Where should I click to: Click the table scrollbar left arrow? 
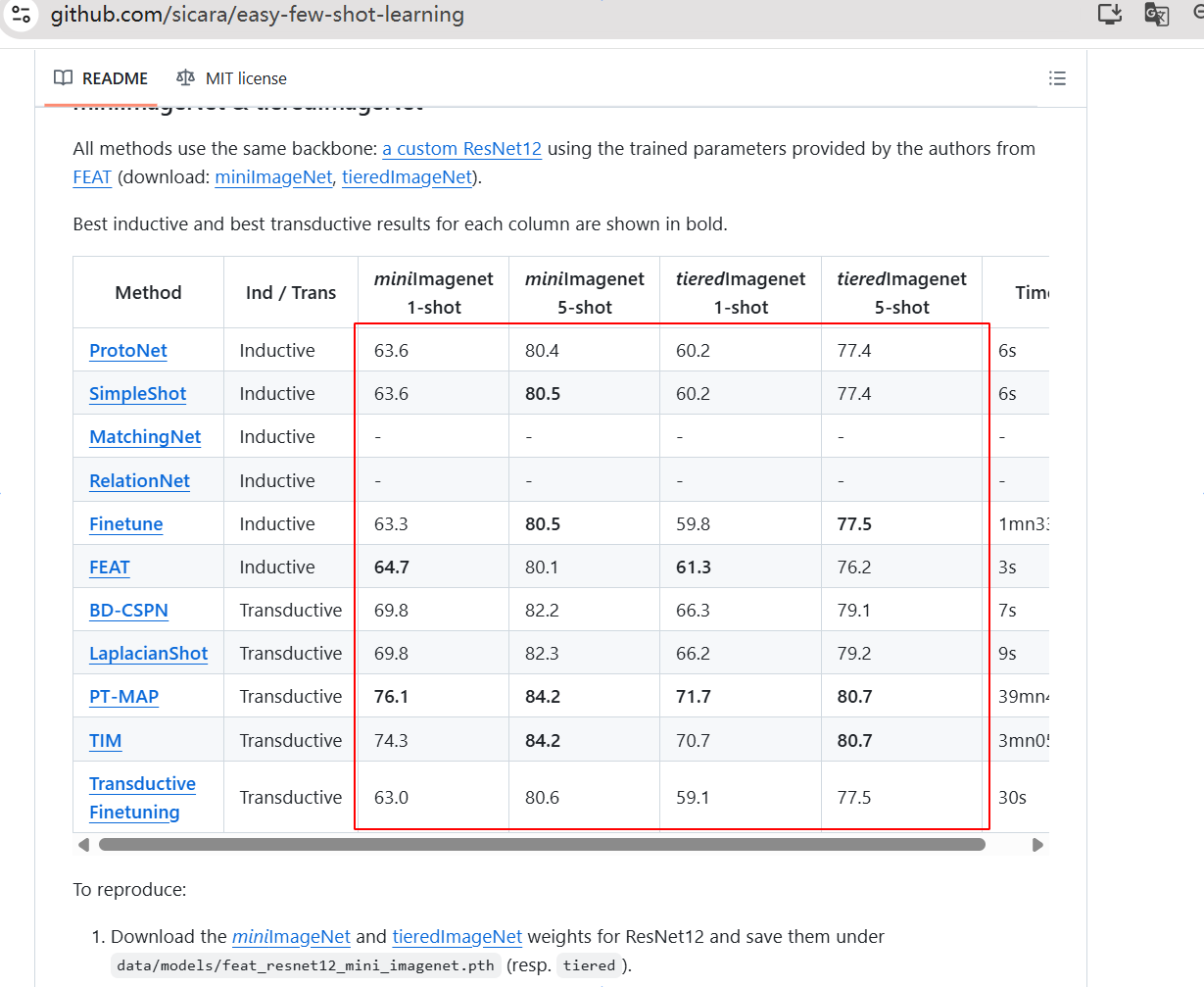pos(83,845)
